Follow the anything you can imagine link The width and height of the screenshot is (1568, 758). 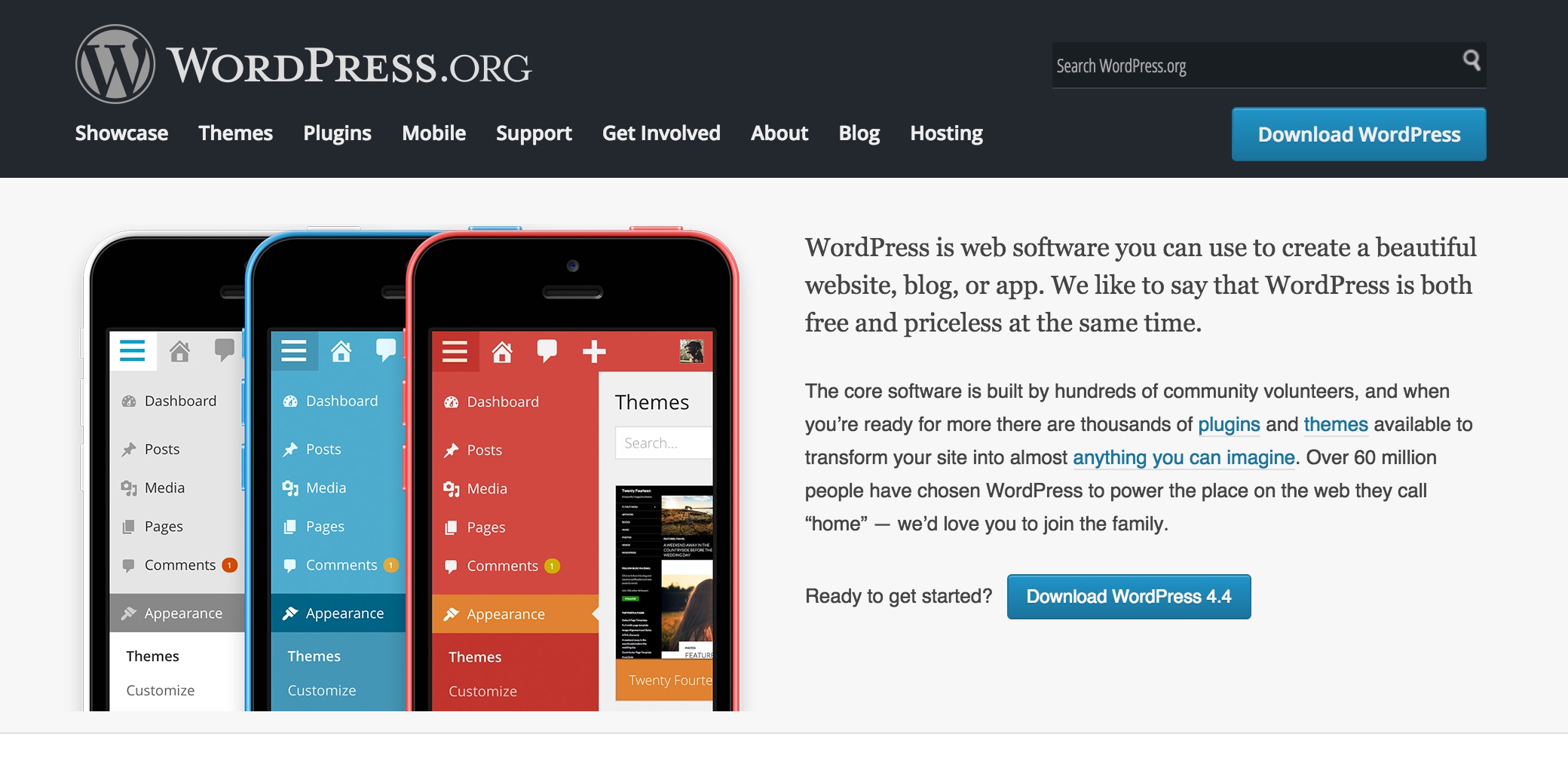coord(1184,457)
